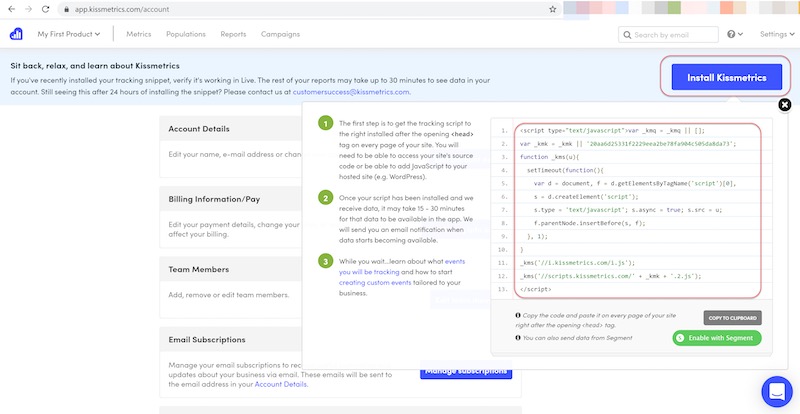Click the site padlock icon in address bar
The image size is (800, 414).
pos(66,10)
